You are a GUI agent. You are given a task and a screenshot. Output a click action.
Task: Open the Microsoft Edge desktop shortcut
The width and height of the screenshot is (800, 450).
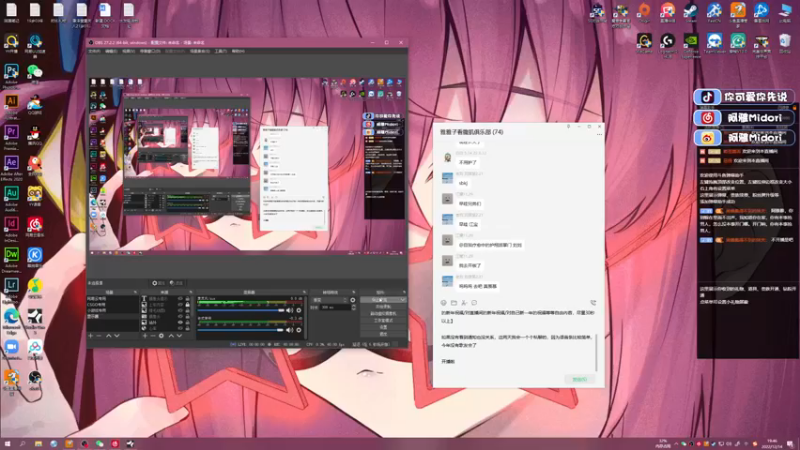(11, 317)
